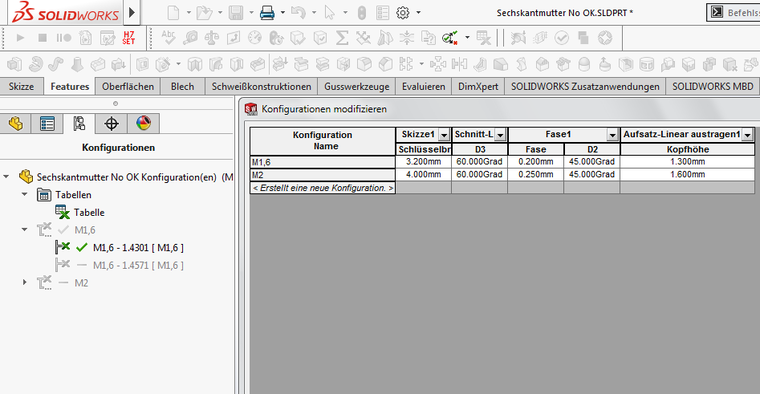Expand the M2 configuration node
This screenshot has height=394, width=760.
click(x=24, y=282)
